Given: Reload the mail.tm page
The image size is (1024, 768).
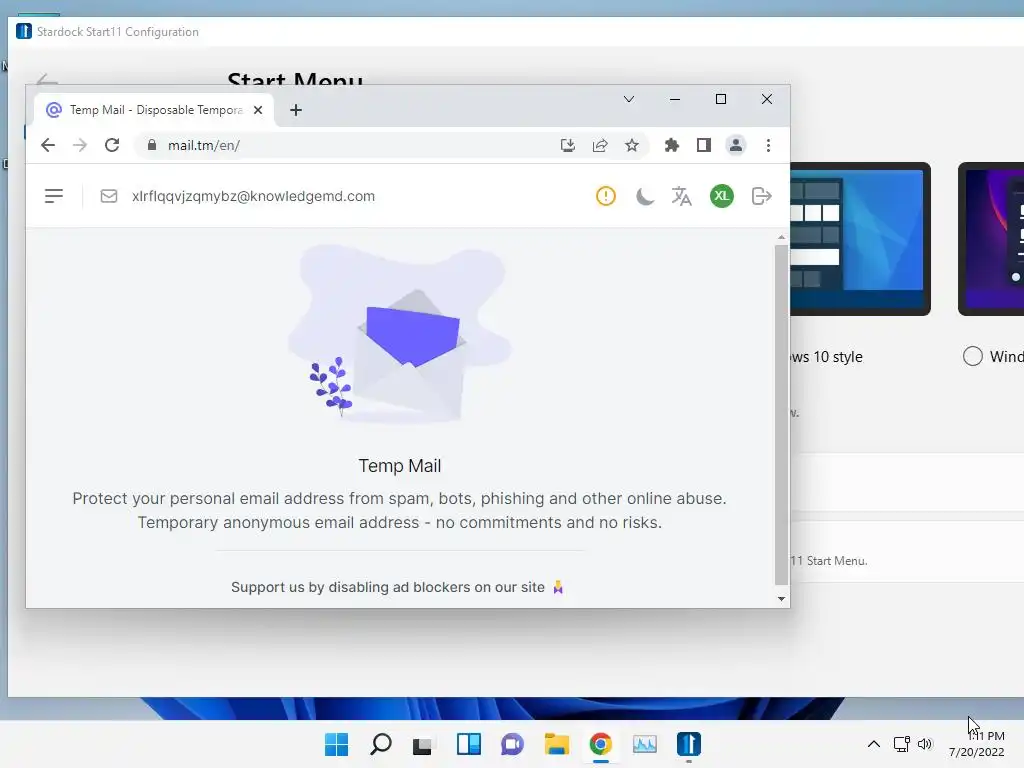Looking at the screenshot, I should [x=112, y=145].
